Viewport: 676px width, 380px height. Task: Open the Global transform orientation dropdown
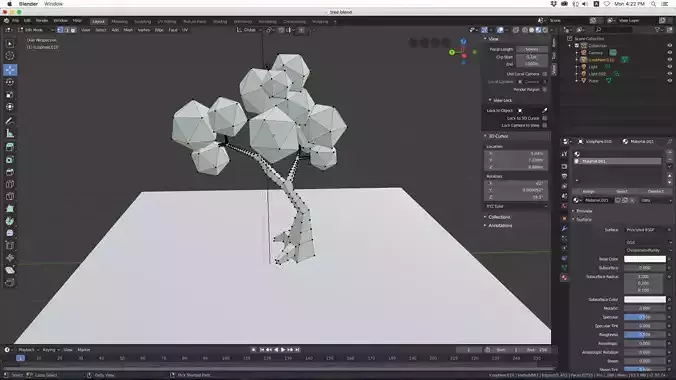[x=249, y=30]
